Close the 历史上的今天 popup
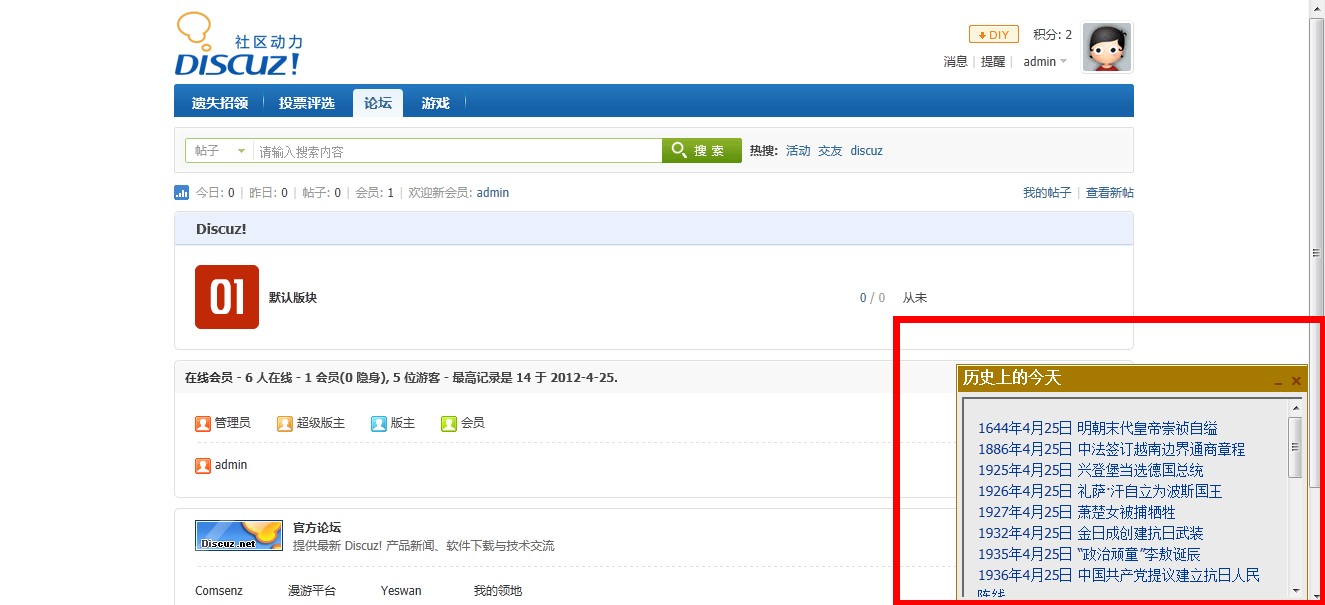The width and height of the screenshot is (1325, 605). [1296, 381]
